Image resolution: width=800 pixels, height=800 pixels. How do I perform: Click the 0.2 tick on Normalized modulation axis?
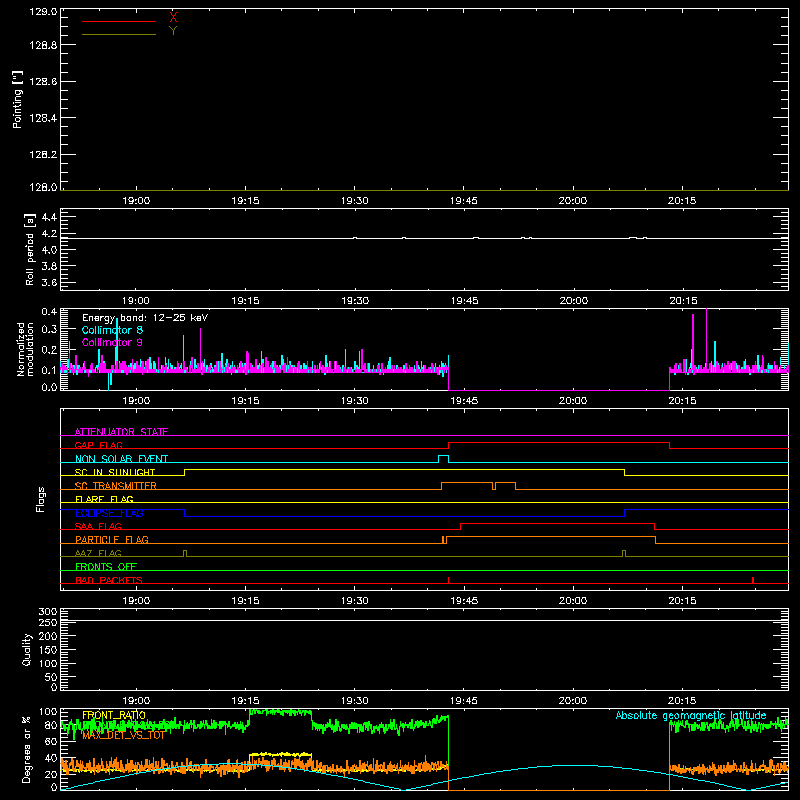coord(49,350)
